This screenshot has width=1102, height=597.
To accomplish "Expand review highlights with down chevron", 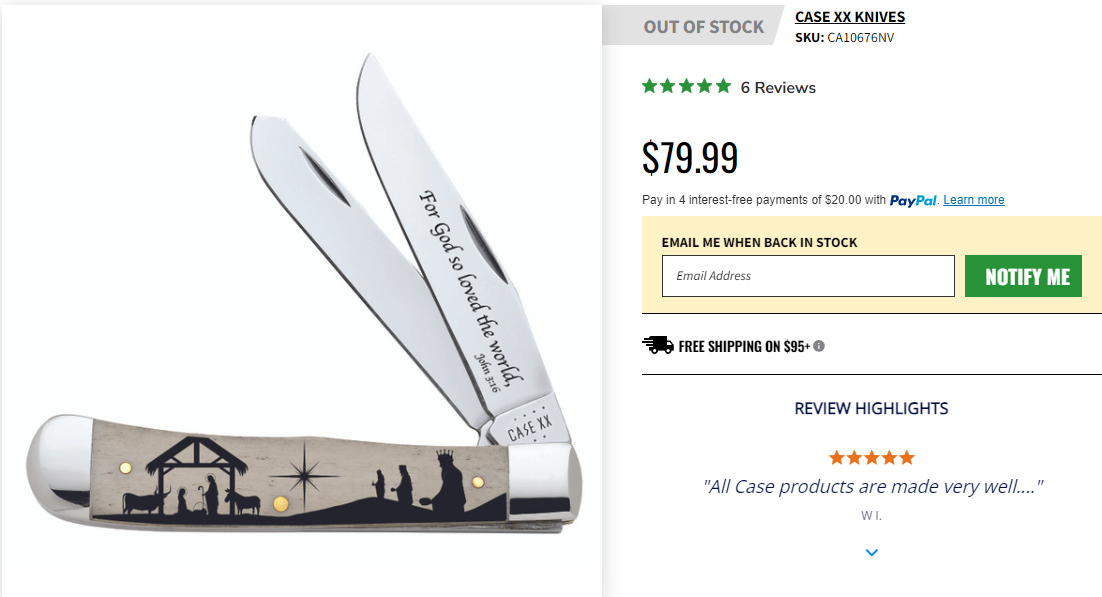I will coord(872,552).
